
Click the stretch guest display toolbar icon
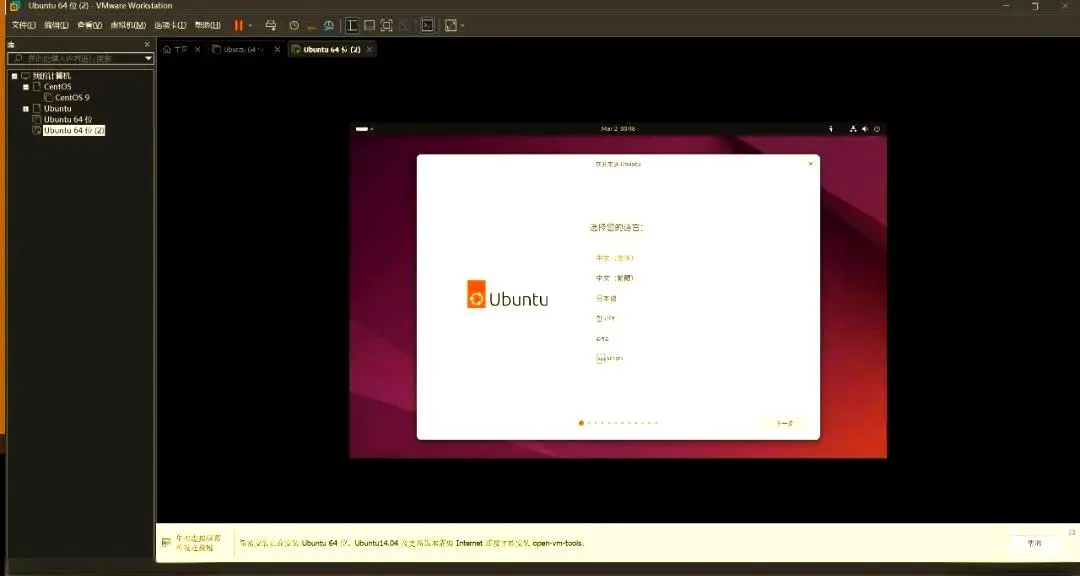(x=451, y=25)
